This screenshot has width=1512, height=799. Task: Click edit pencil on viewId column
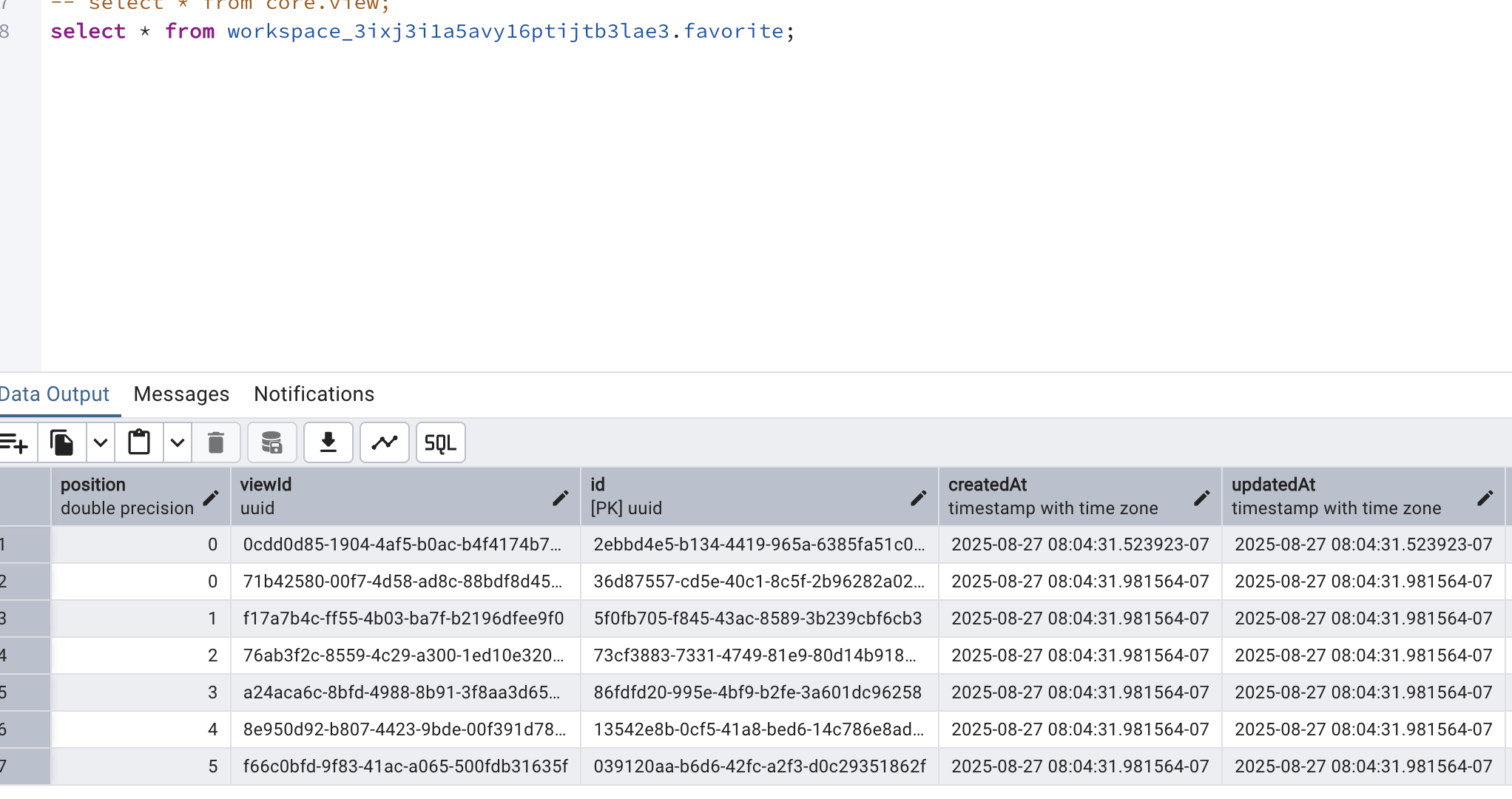(561, 498)
